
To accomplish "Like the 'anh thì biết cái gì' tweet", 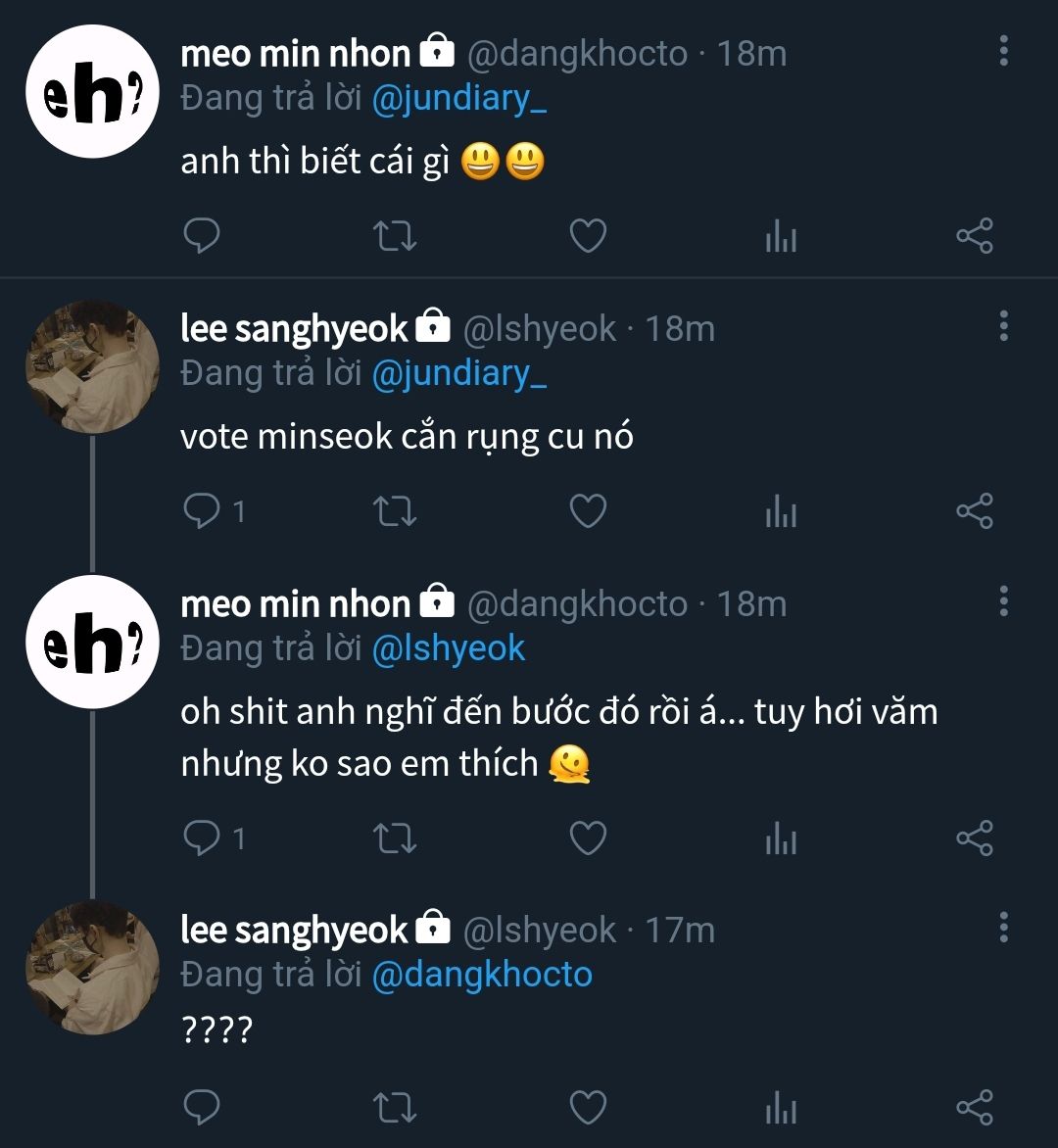I will pyautogui.click(x=588, y=236).
